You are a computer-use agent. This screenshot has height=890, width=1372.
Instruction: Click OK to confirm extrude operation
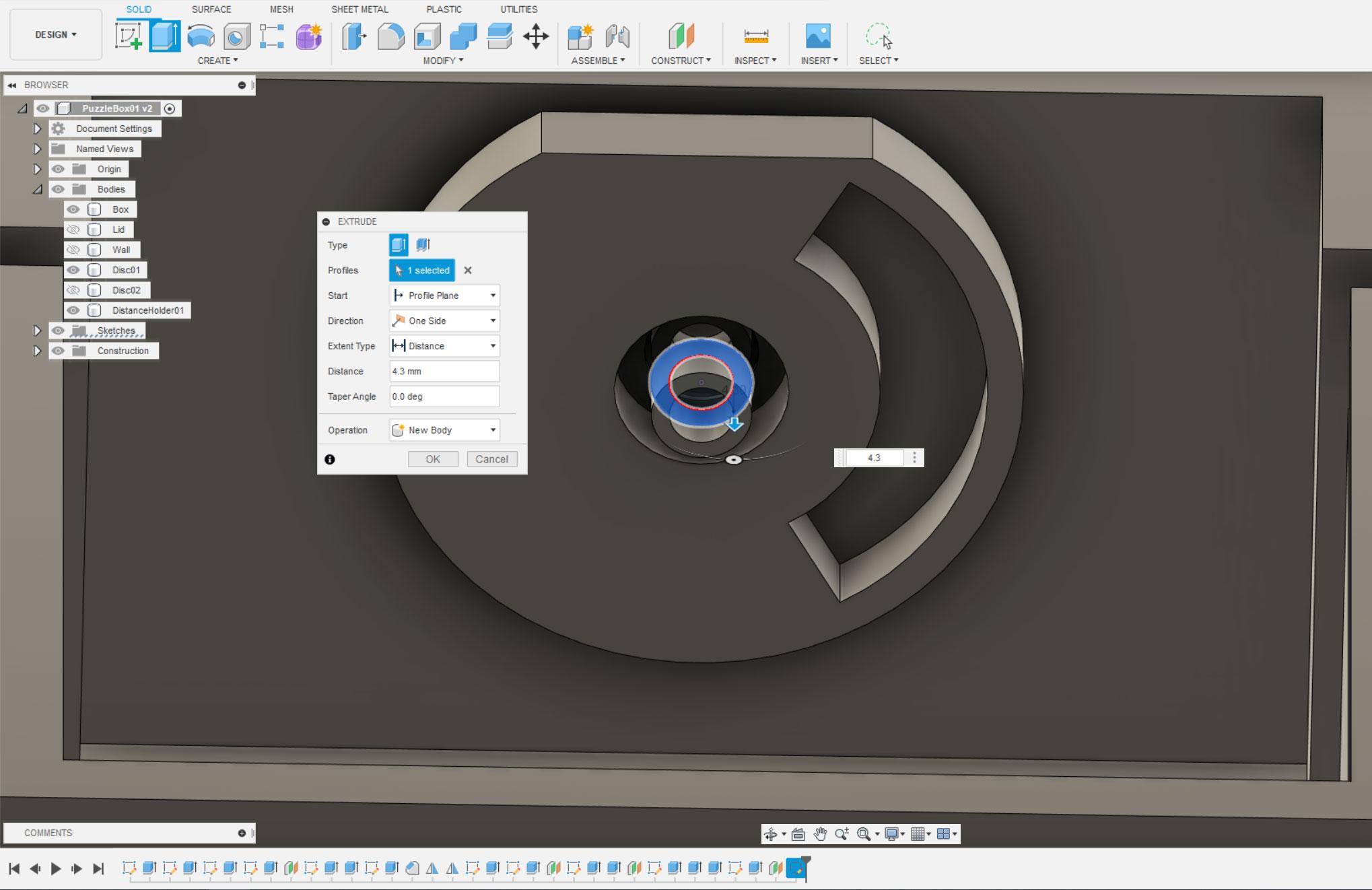click(433, 458)
